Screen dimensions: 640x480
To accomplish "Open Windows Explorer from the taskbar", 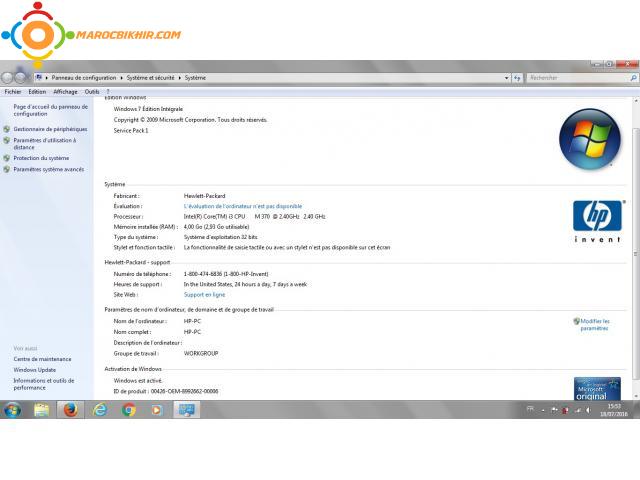I will point(42,409).
